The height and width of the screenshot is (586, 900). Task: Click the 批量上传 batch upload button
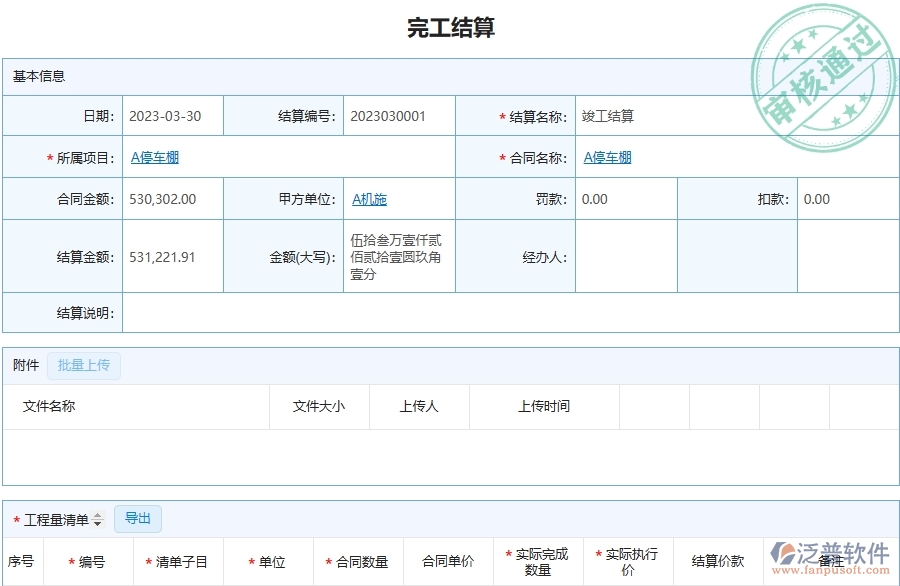85,365
